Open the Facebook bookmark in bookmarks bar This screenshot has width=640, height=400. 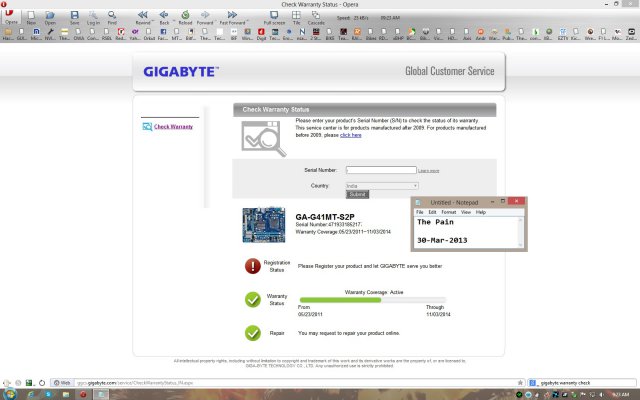tap(163, 34)
